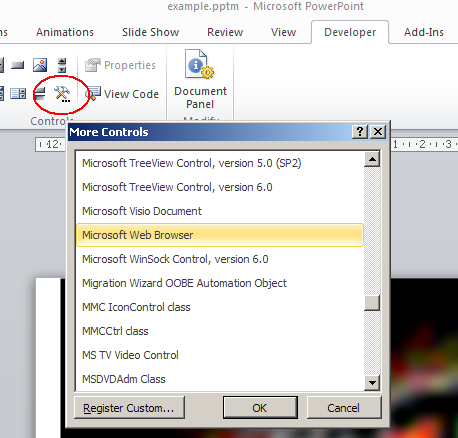Viewport: 458px width, 438px height.
Task: Click the scrollbar thumb in controls list
Action: [x=372, y=303]
